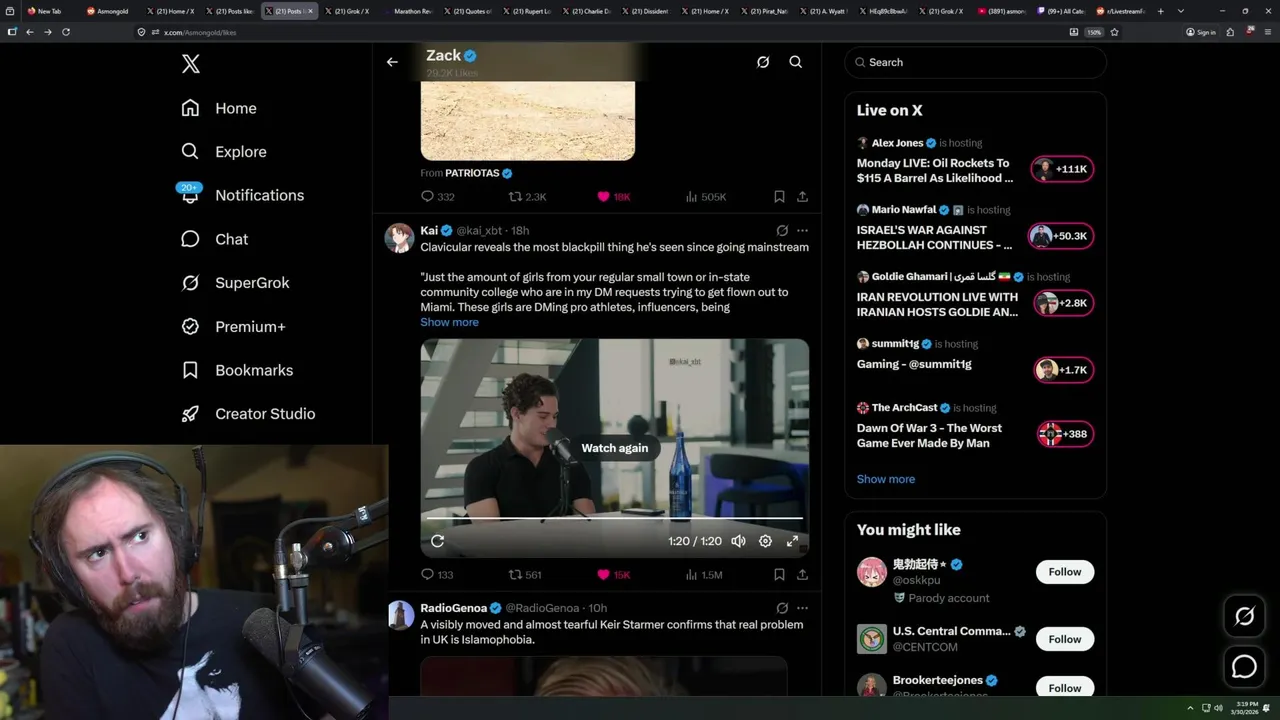View Kai's post analytics at 1.5M
This screenshot has height=720, width=1280.
704,575
